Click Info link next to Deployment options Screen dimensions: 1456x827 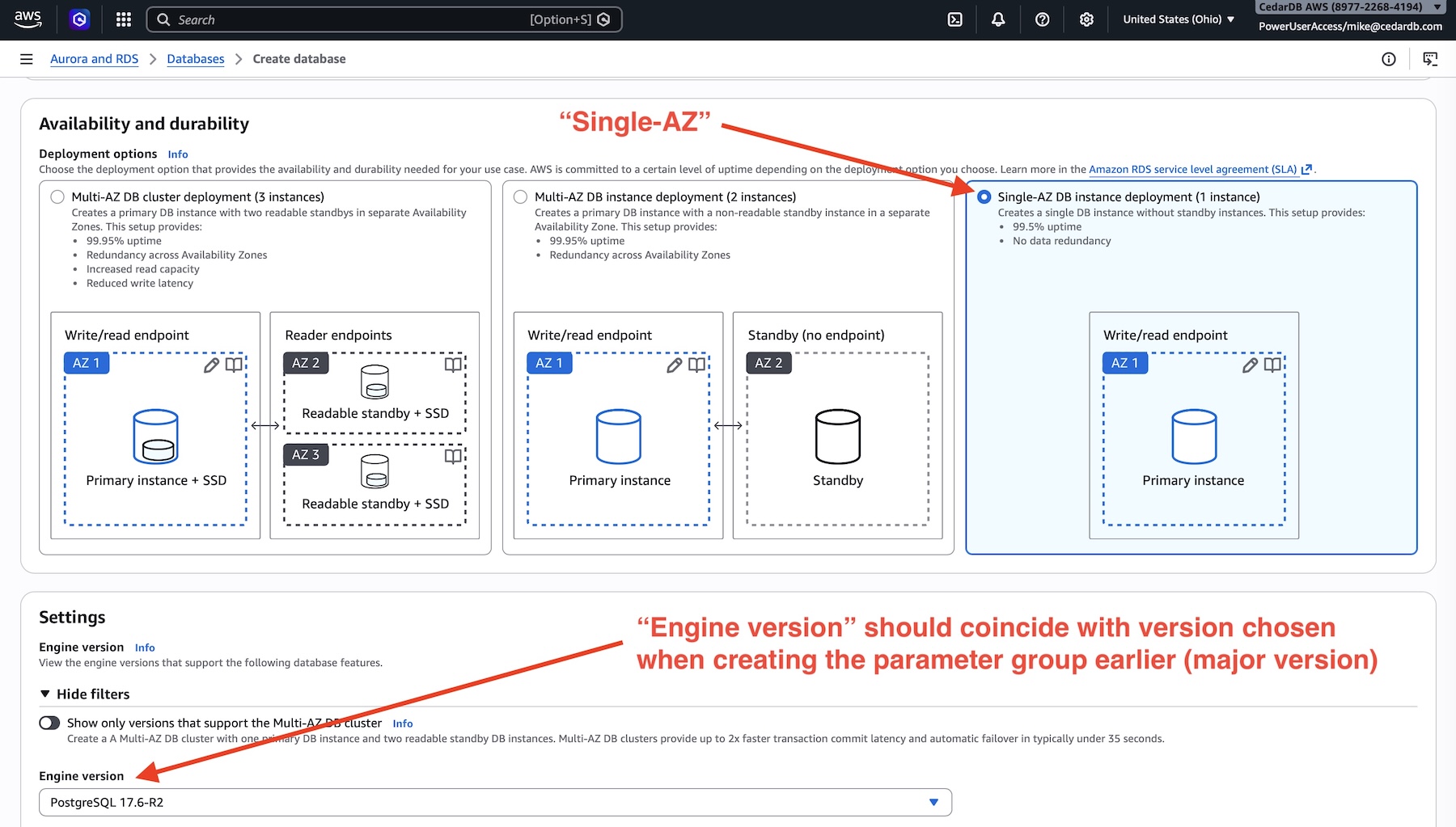point(178,154)
